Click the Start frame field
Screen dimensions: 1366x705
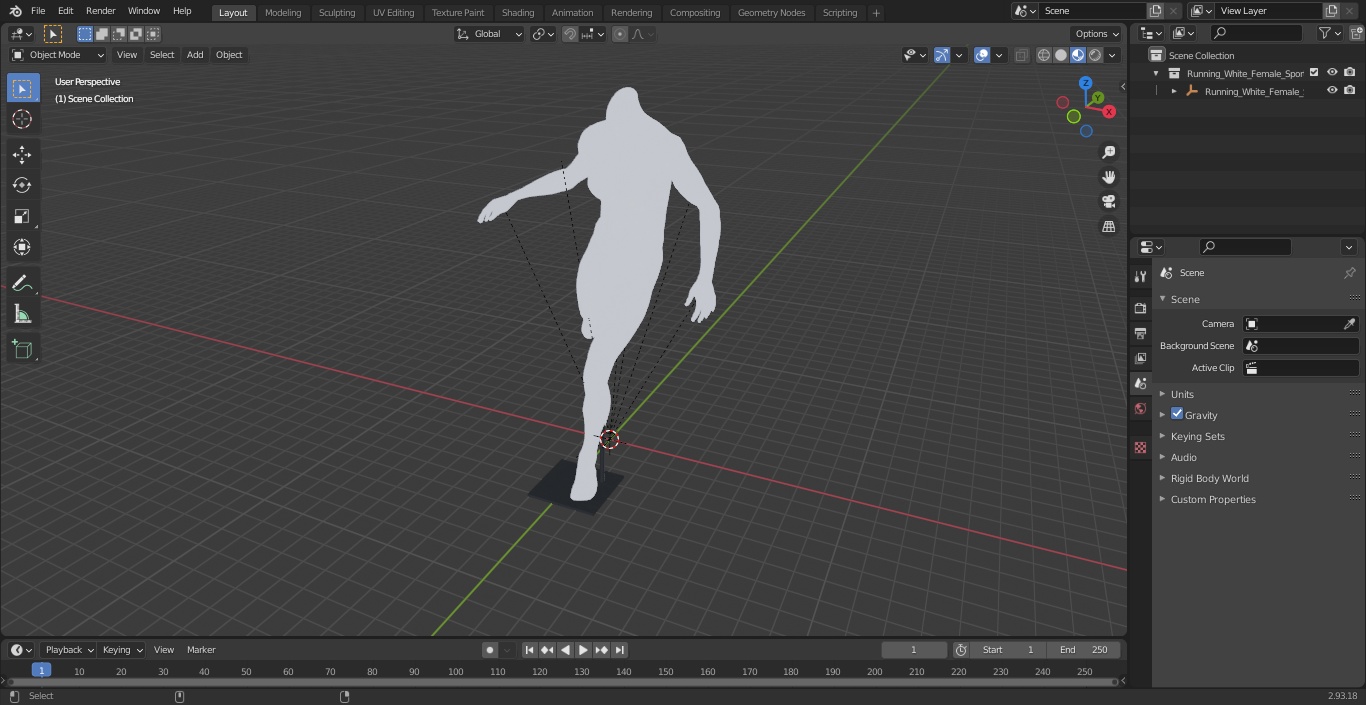click(x=1008, y=650)
